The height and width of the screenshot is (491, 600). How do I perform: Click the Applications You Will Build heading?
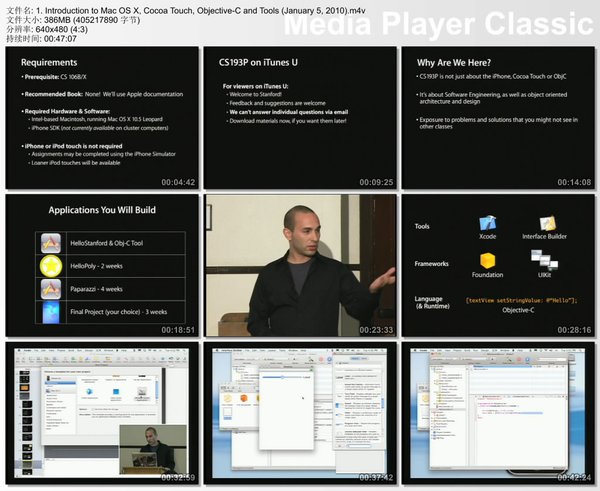[102, 210]
